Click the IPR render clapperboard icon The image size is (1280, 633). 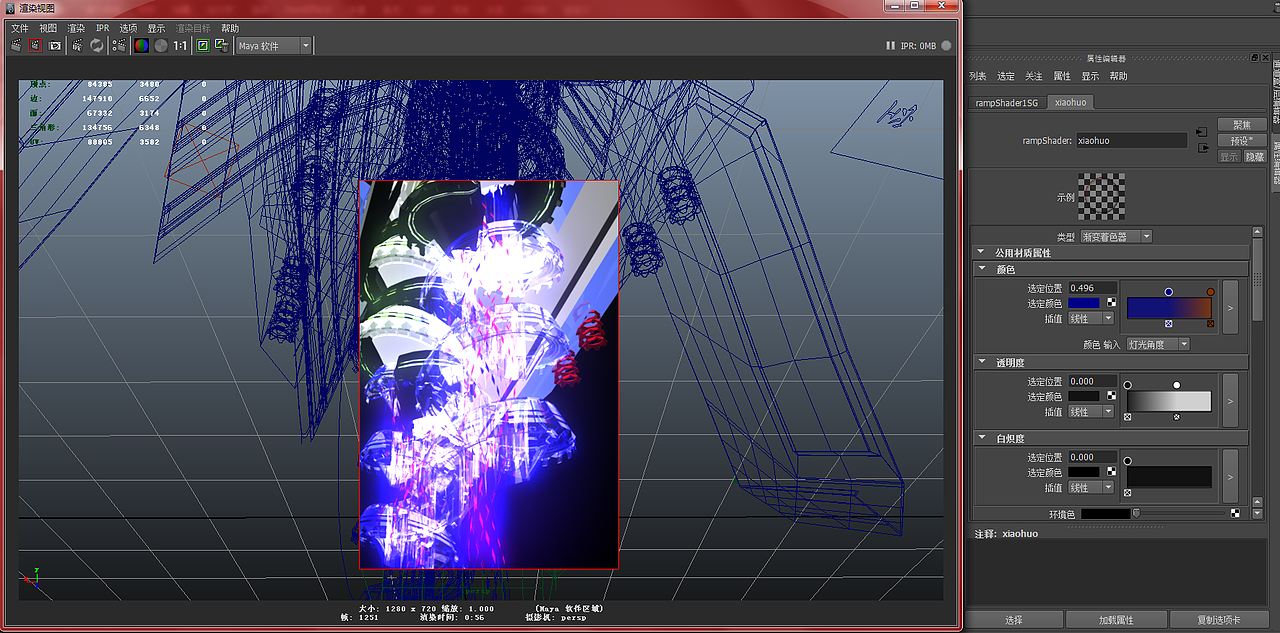pos(77,45)
